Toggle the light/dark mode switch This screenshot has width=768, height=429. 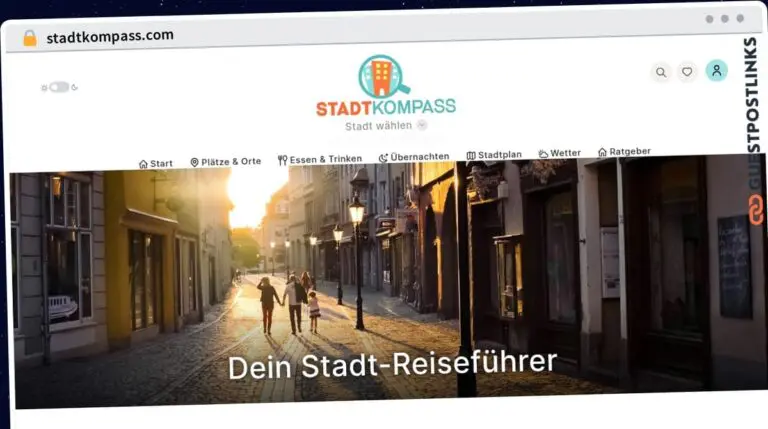[59, 87]
